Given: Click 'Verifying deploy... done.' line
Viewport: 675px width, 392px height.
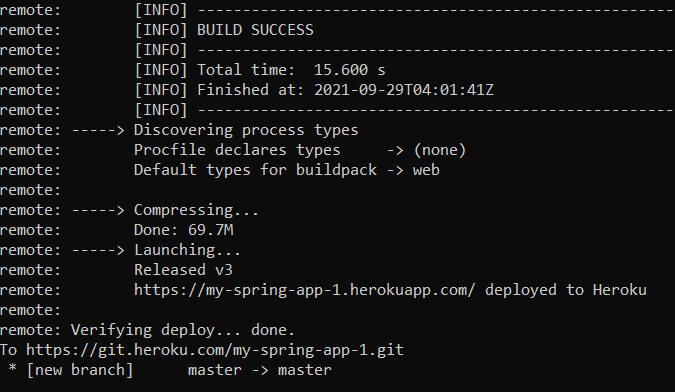Looking at the screenshot, I should pyautogui.click(x=183, y=330).
